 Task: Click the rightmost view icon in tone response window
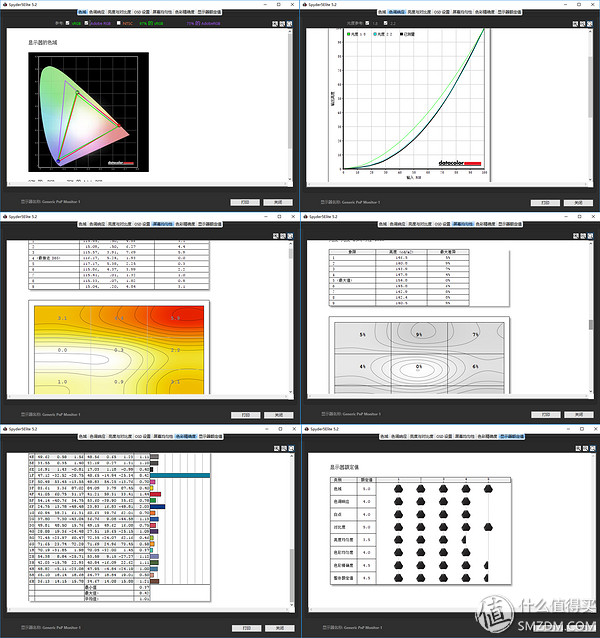click(x=590, y=24)
